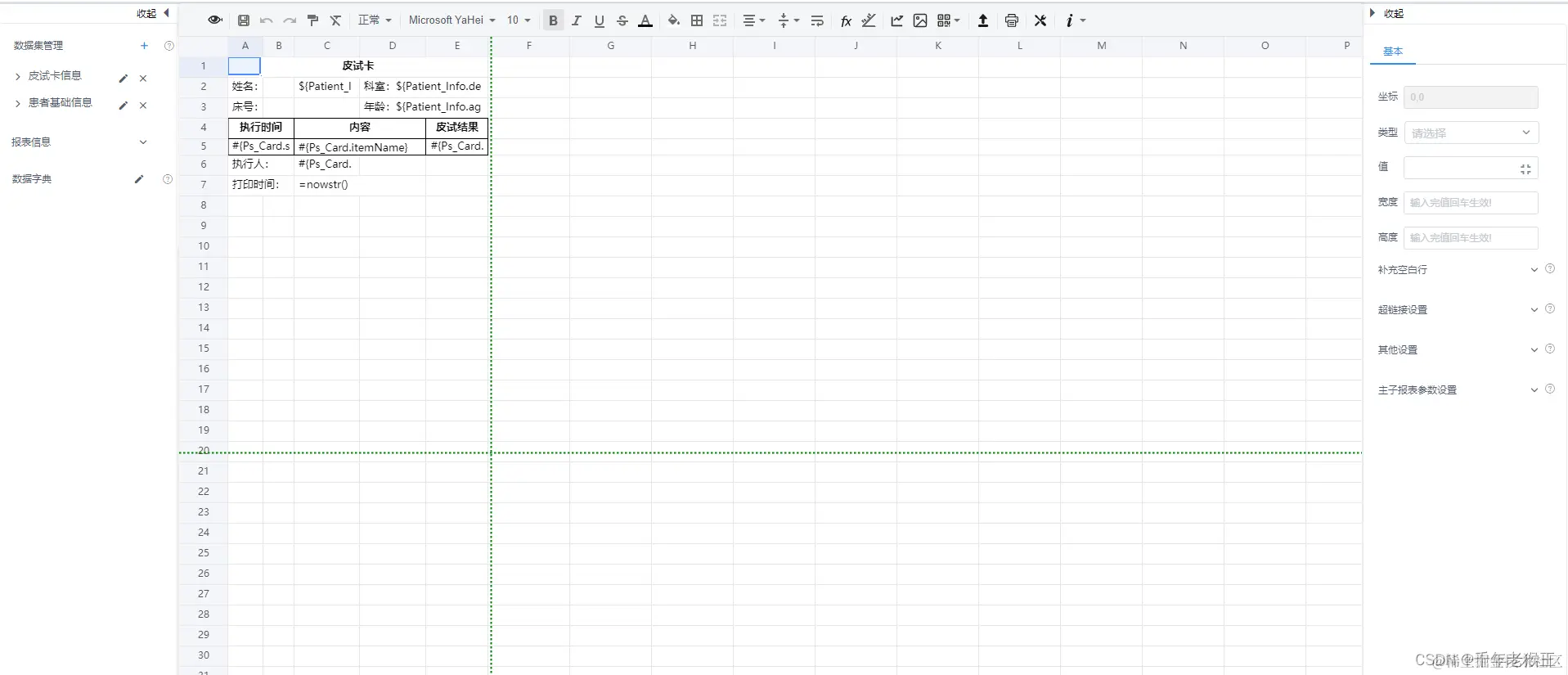Expand the 超链接设置 section
Viewport: 1568px width, 675px height.
click(x=1534, y=310)
